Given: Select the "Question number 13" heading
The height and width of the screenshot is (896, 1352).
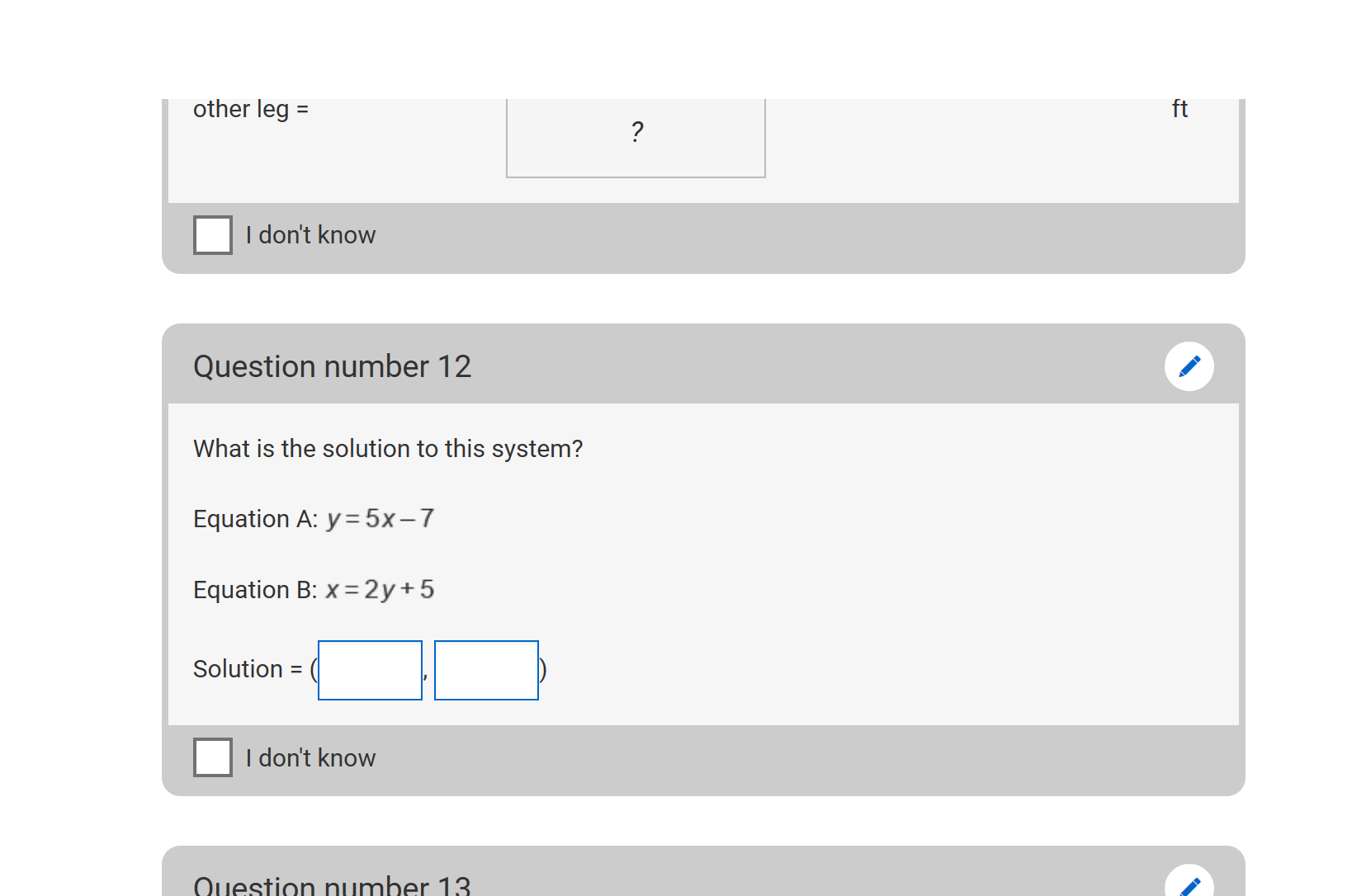Looking at the screenshot, I should 332,884.
